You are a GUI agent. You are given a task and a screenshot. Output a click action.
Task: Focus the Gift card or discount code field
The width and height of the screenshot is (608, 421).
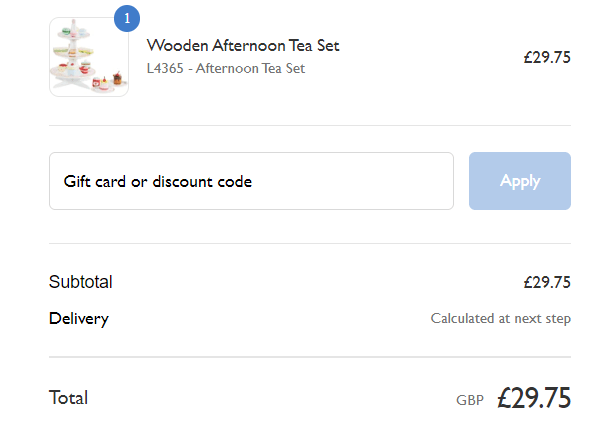tap(251, 181)
